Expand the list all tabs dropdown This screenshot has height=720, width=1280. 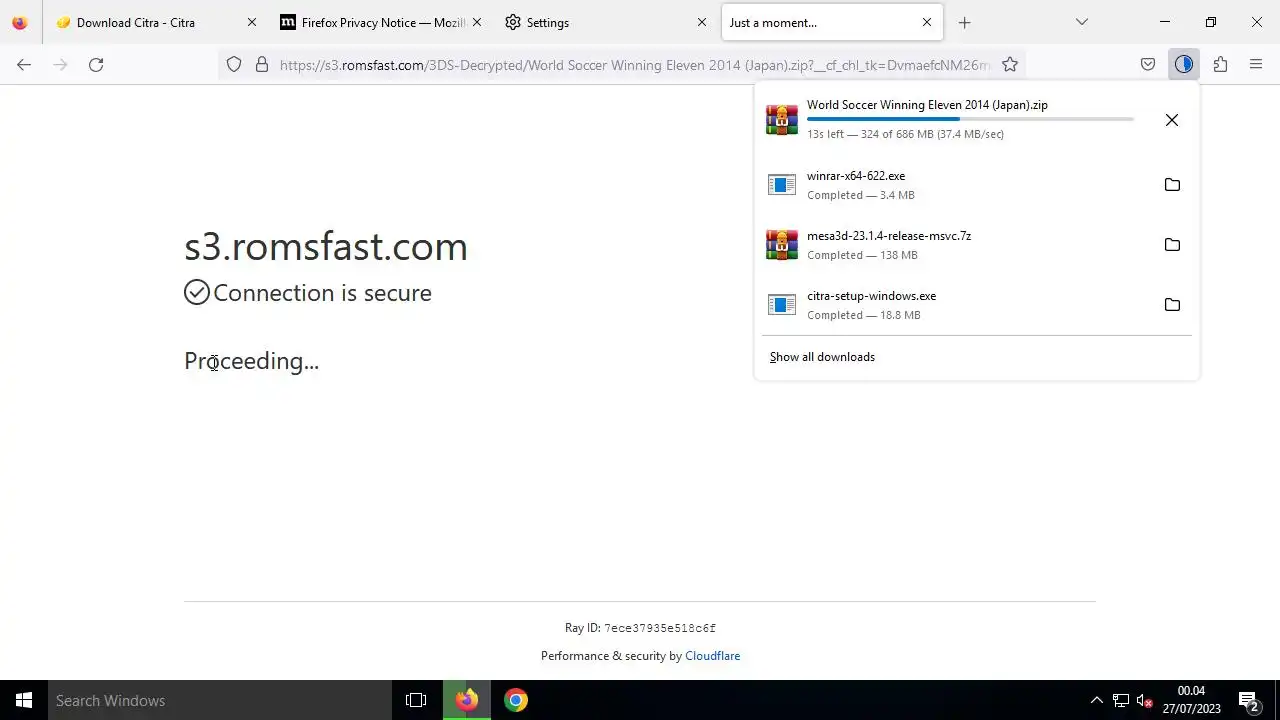tap(1081, 22)
